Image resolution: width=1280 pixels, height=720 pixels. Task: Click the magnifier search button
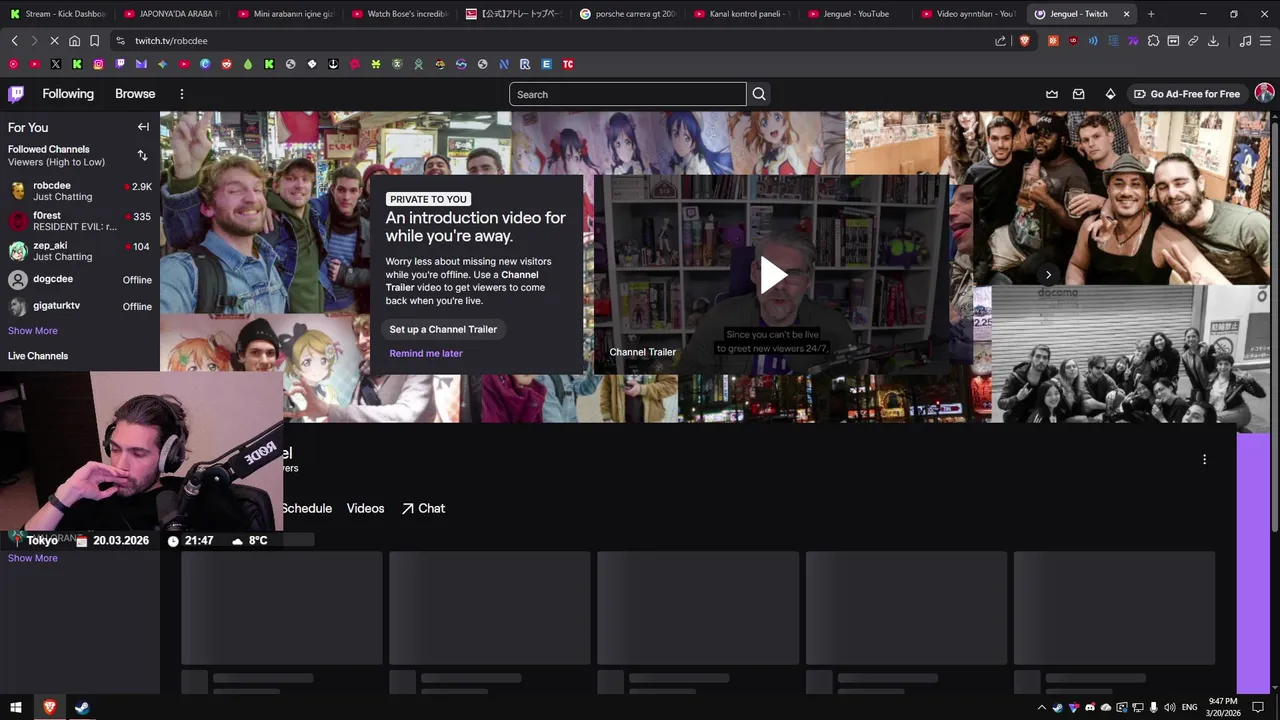759,94
